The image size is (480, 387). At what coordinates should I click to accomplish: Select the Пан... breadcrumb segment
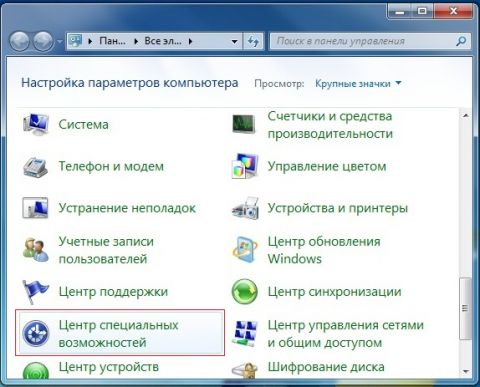pyautogui.click(x=113, y=41)
